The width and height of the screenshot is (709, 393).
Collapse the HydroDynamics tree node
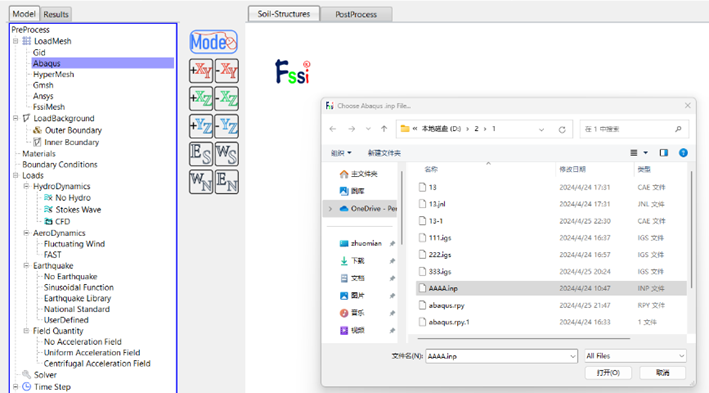[x=26, y=186]
